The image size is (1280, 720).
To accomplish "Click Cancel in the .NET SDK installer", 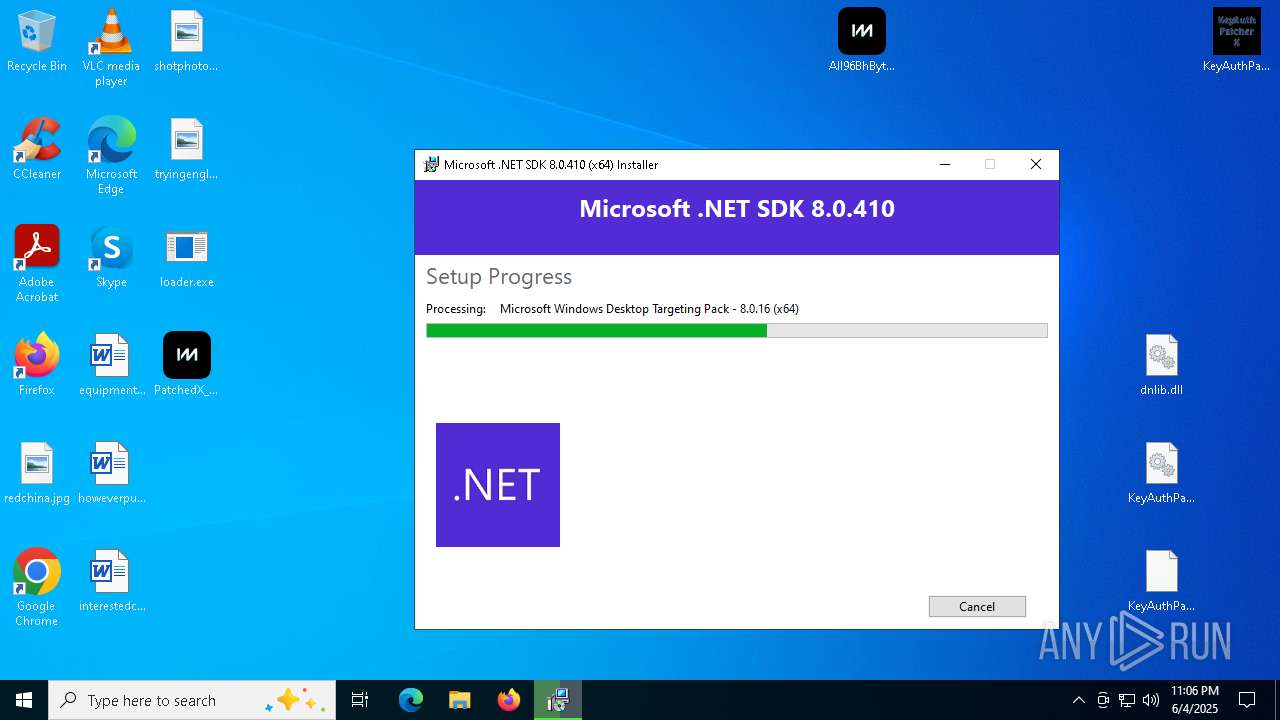I will (x=977, y=606).
